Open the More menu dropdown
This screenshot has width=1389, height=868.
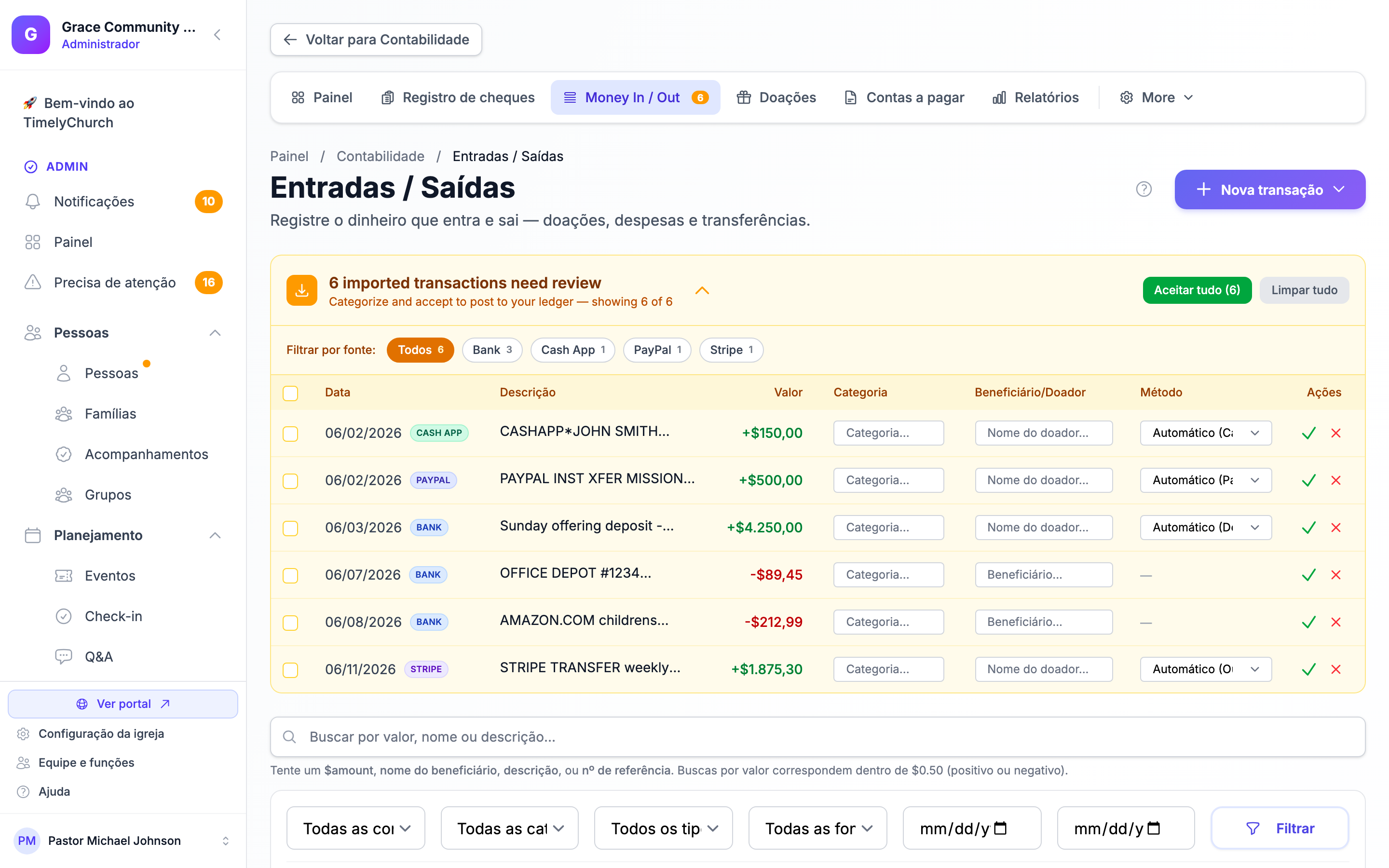click(1157, 97)
